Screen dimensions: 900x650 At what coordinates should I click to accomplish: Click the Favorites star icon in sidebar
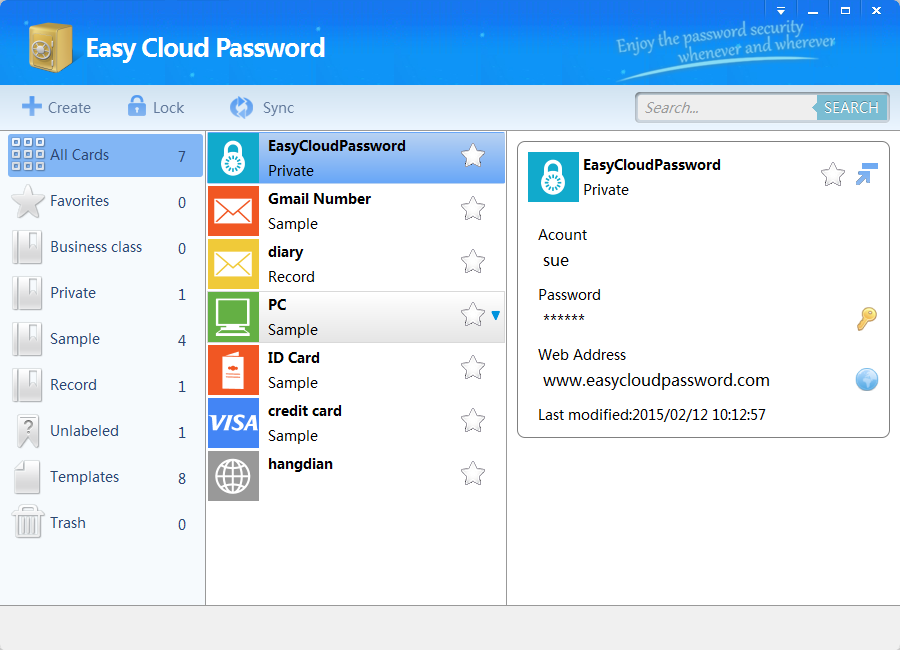click(x=28, y=202)
